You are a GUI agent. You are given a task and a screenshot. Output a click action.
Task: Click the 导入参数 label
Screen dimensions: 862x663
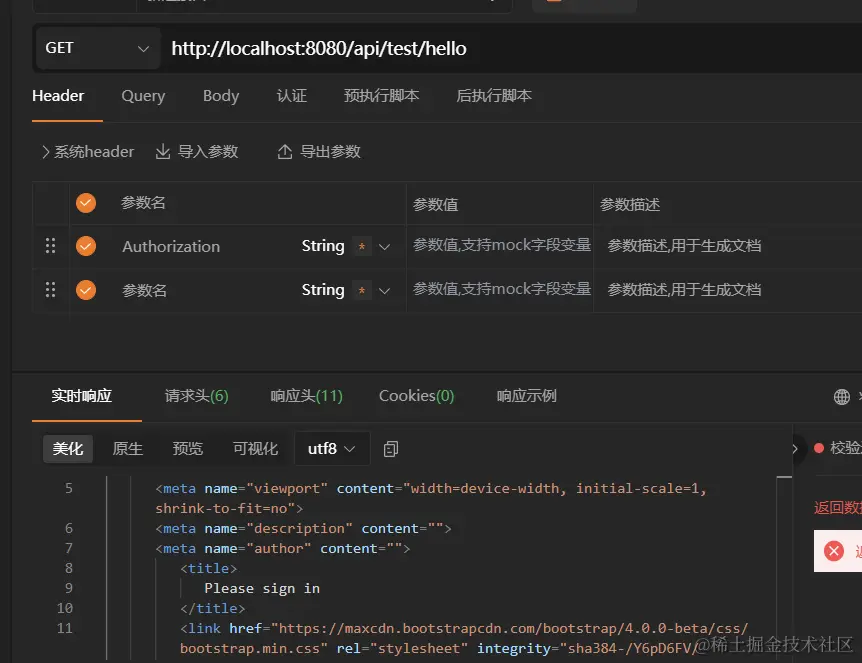pyautogui.click(x=208, y=152)
